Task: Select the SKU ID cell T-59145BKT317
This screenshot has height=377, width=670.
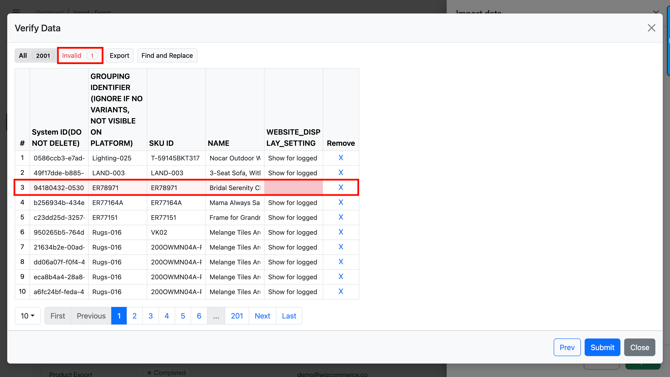Action: click(x=176, y=158)
